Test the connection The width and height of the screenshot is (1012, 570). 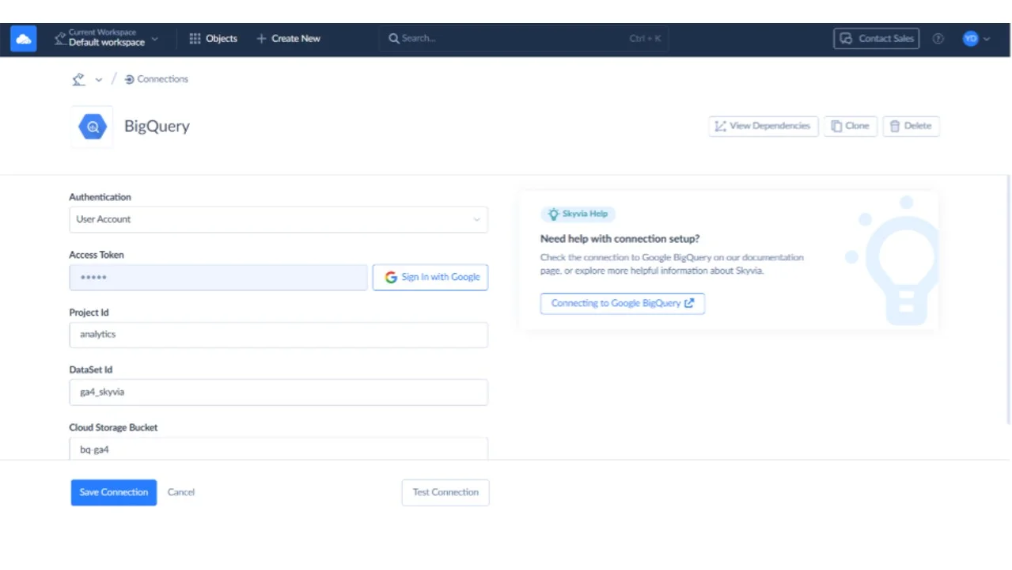point(445,493)
